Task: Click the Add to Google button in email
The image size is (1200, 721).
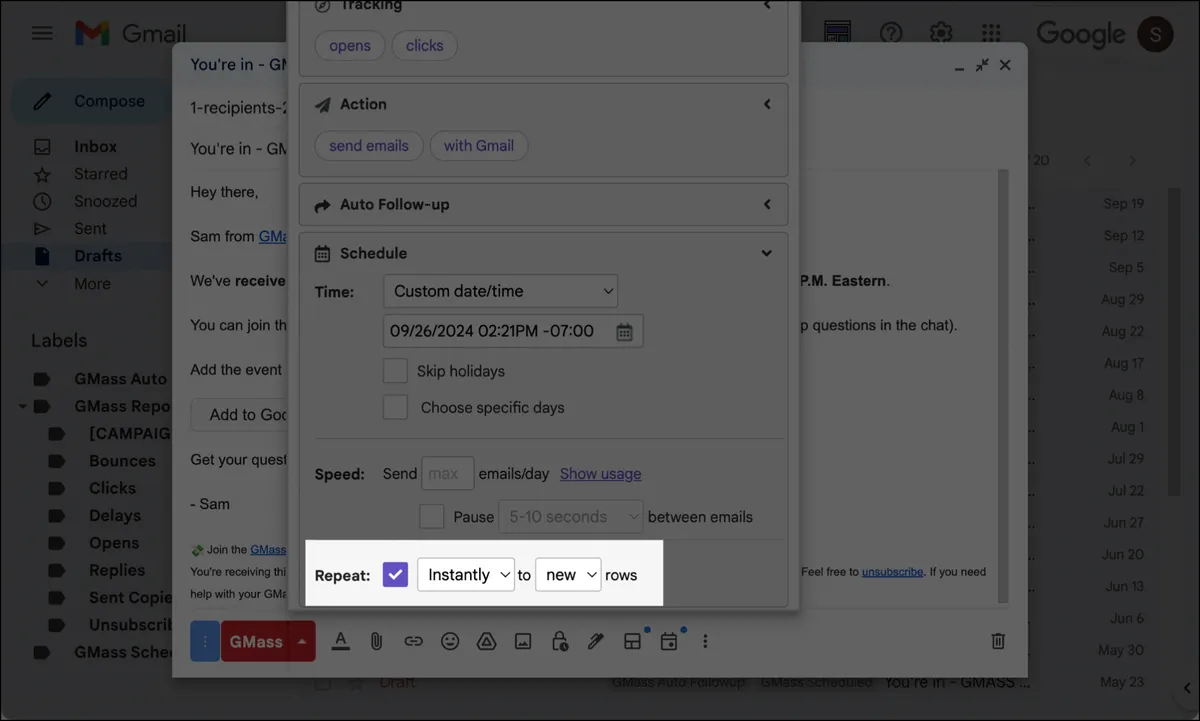Action: click(x=240, y=415)
